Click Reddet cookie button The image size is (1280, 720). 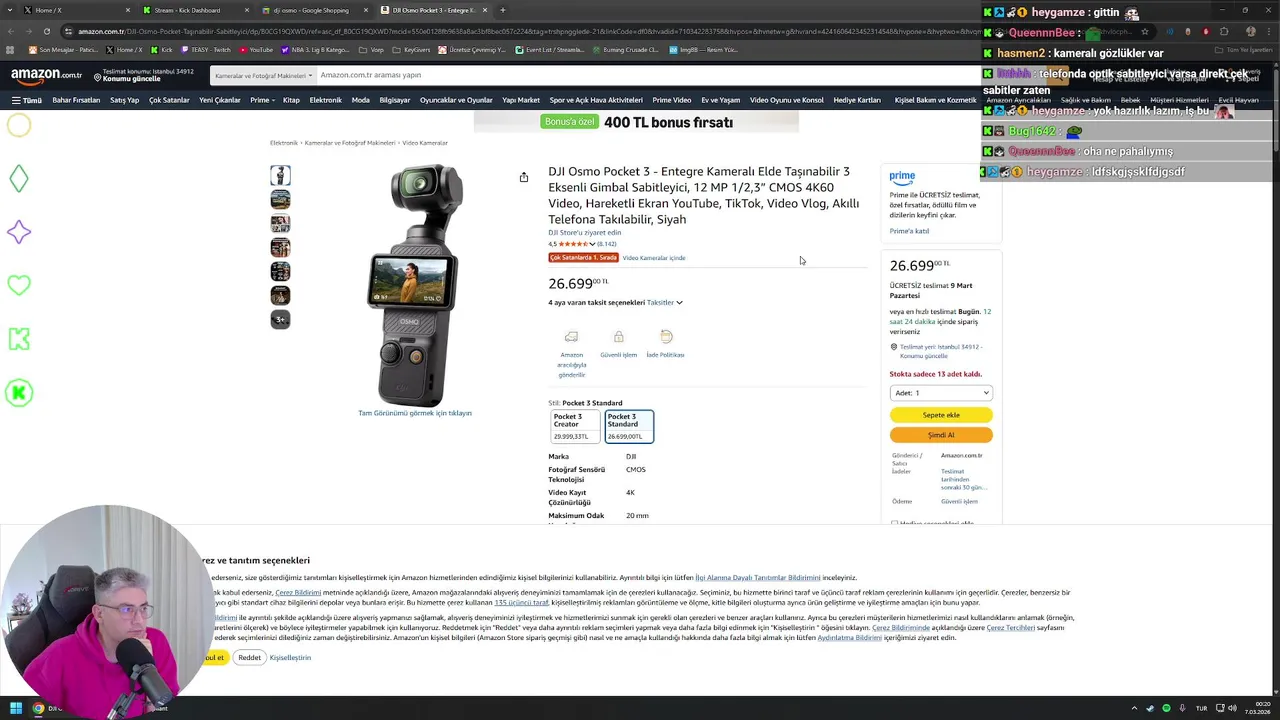249,657
